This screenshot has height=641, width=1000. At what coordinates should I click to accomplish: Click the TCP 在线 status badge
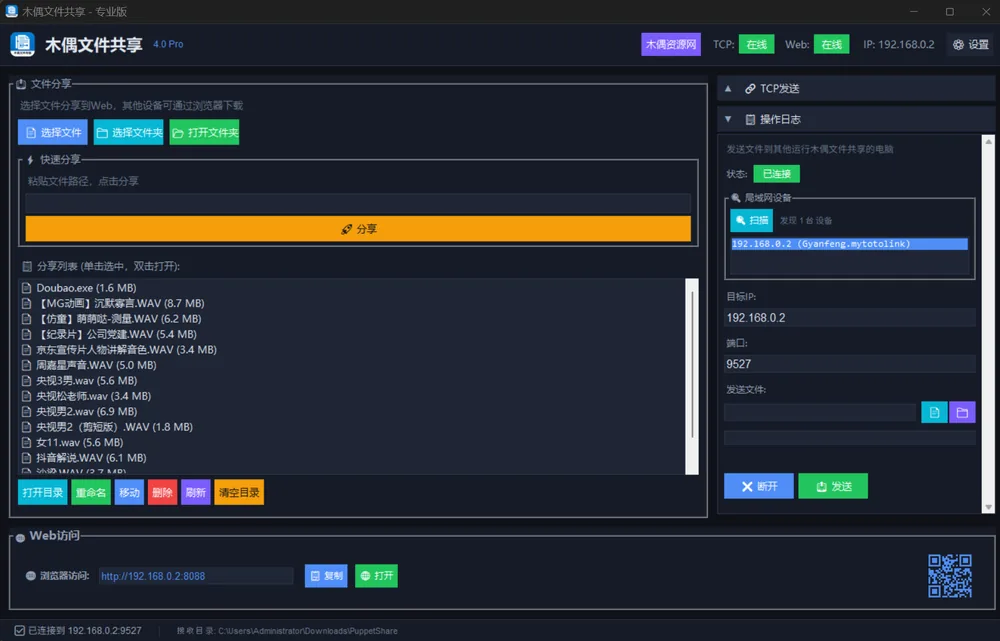click(x=756, y=45)
